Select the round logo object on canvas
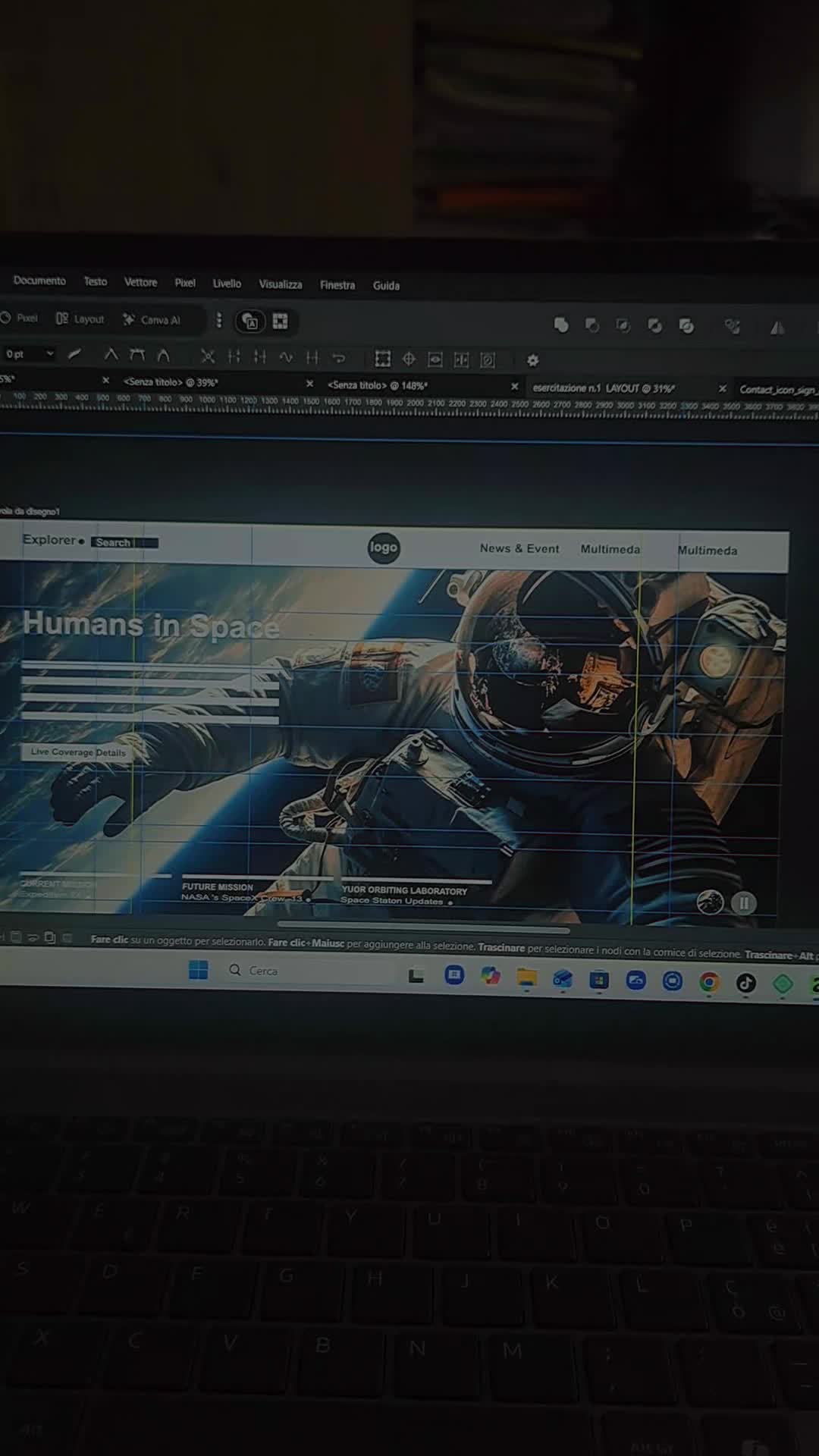 384,548
